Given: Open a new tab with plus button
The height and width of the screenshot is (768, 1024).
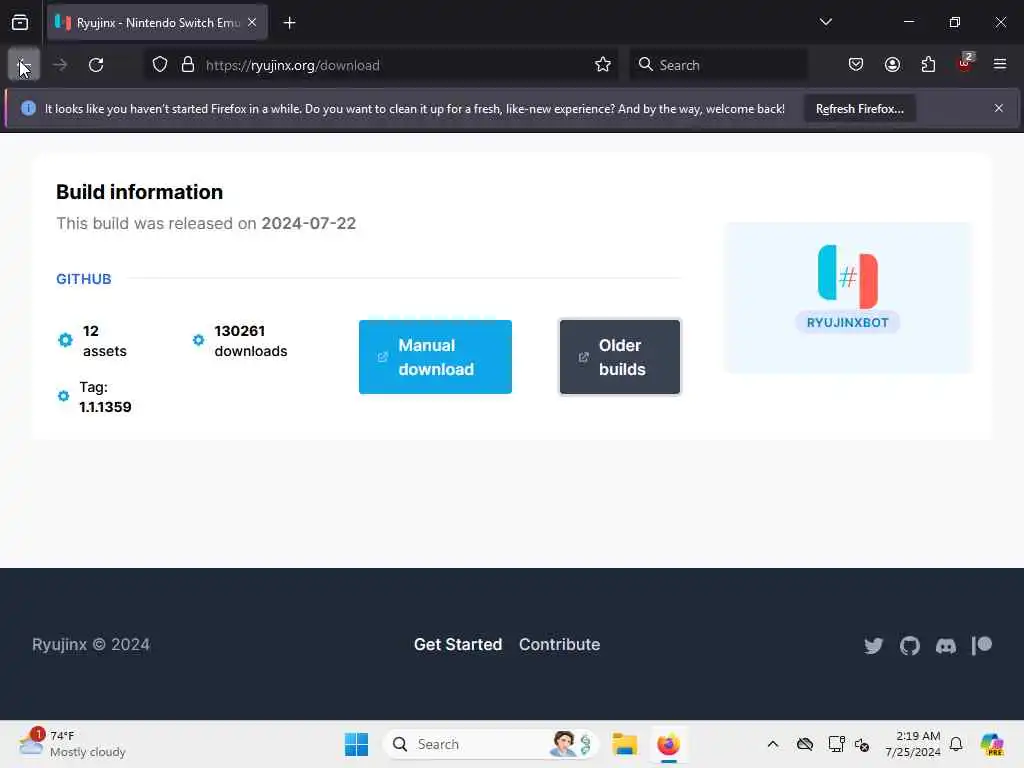Looking at the screenshot, I should (289, 23).
